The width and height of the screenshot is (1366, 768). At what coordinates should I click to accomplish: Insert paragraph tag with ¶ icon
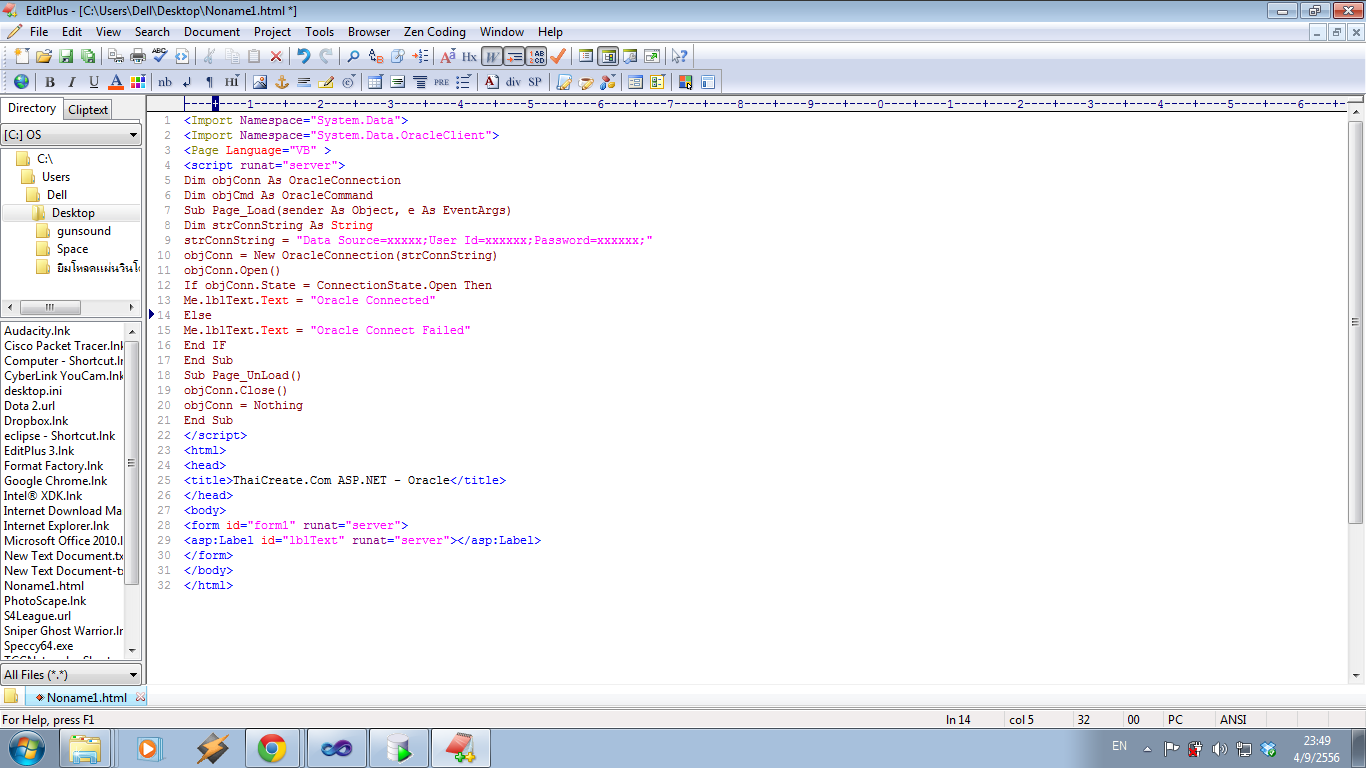[x=209, y=82]
